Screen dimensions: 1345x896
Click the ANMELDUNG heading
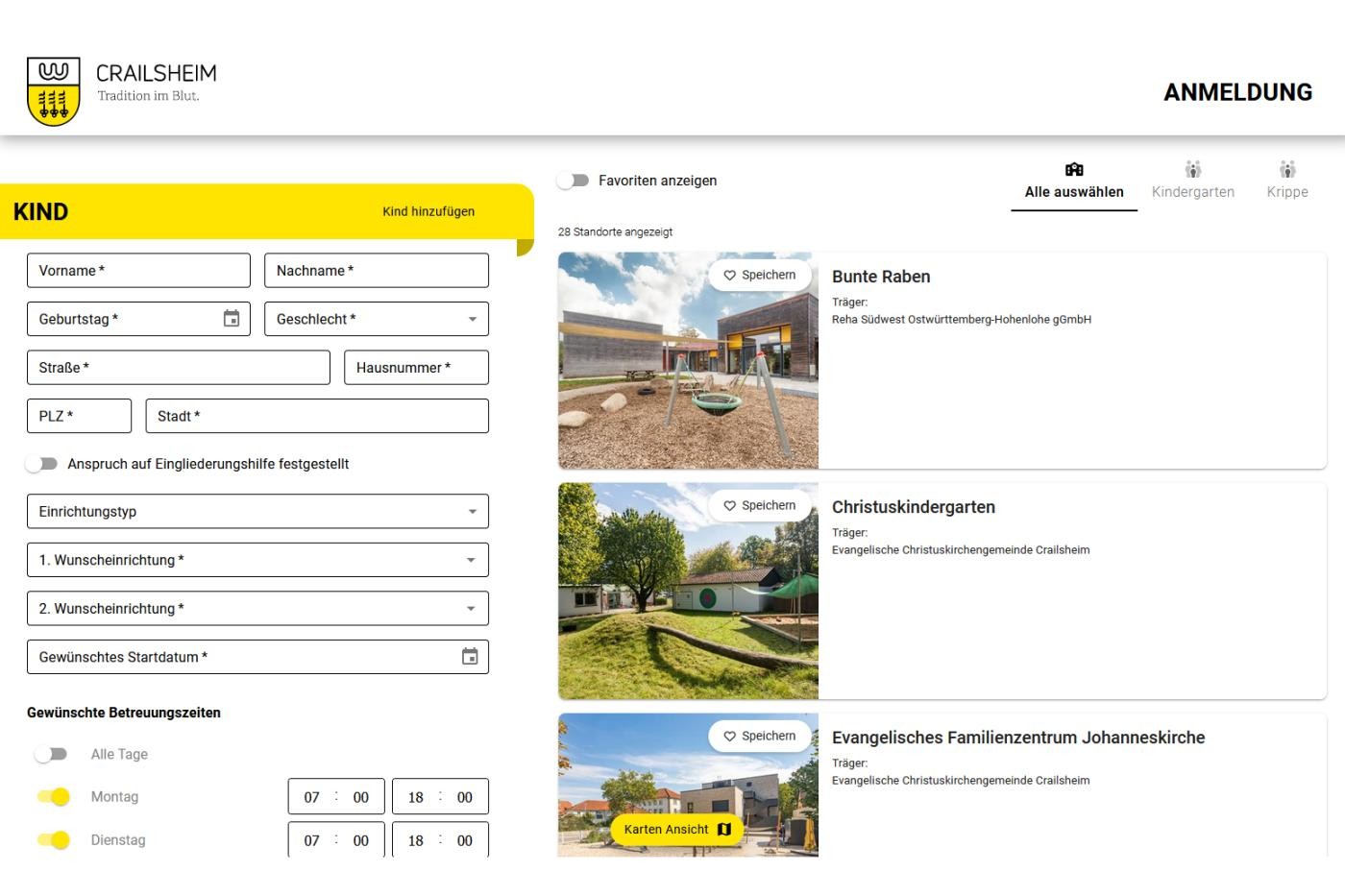point(1238,92)
